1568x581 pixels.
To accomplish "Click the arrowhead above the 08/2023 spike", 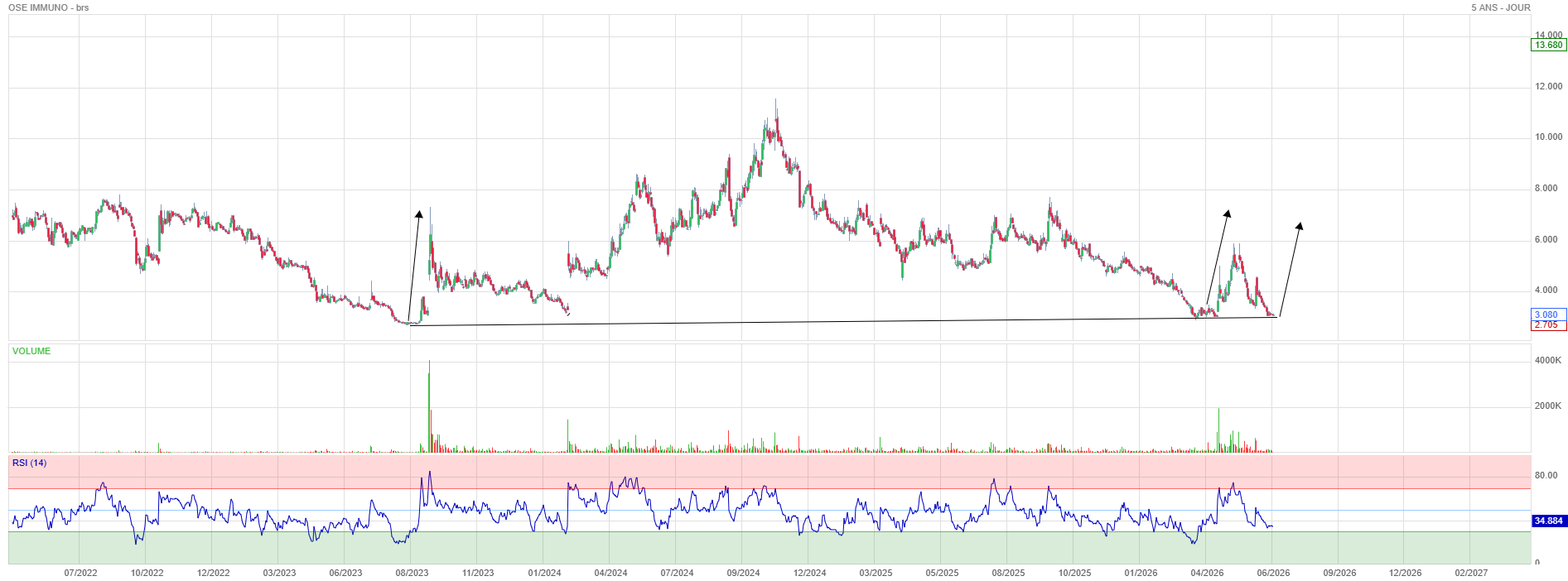I will coord(419,214).
